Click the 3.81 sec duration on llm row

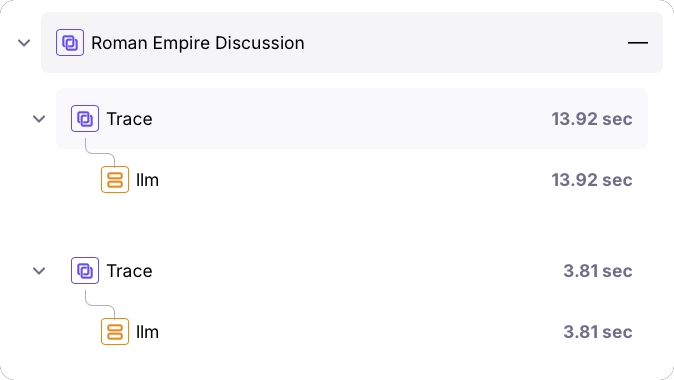click(598, 332)
